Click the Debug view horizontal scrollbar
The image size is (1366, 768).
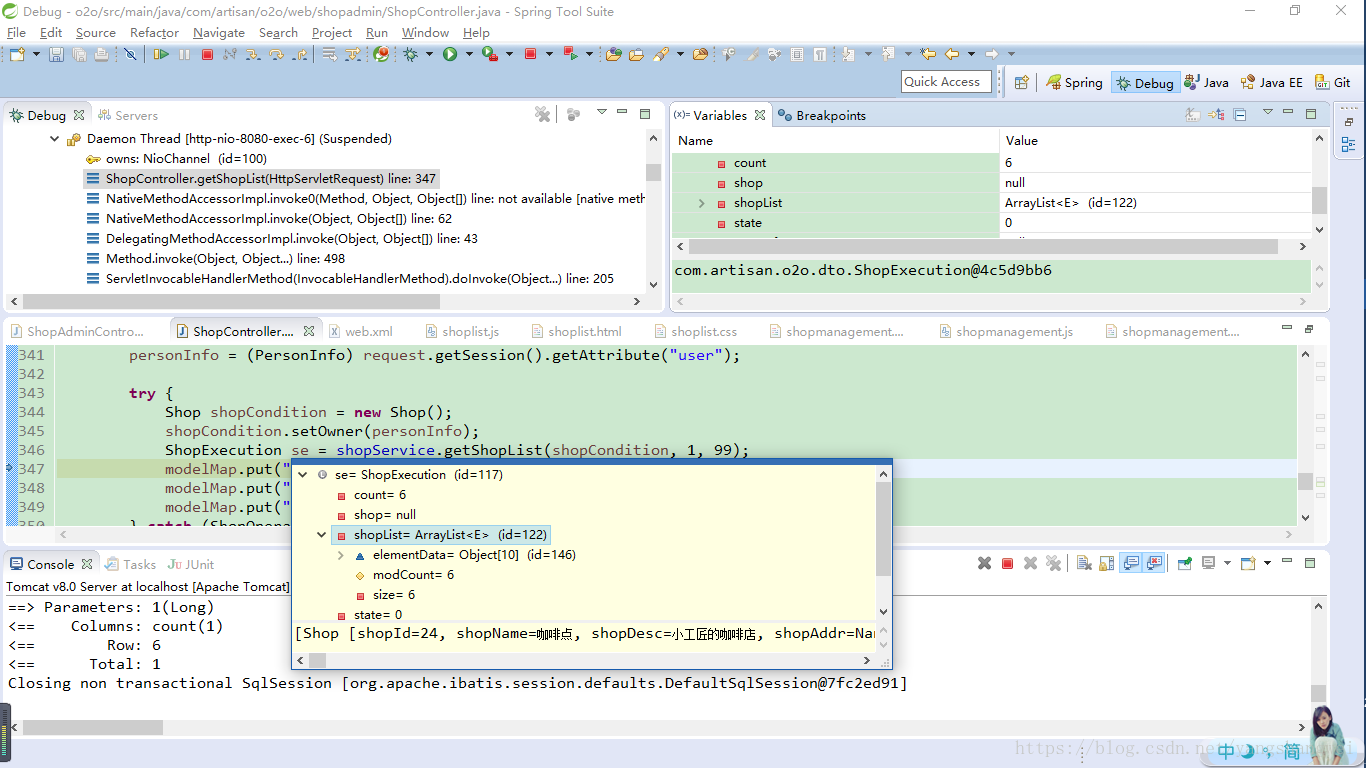230,301
